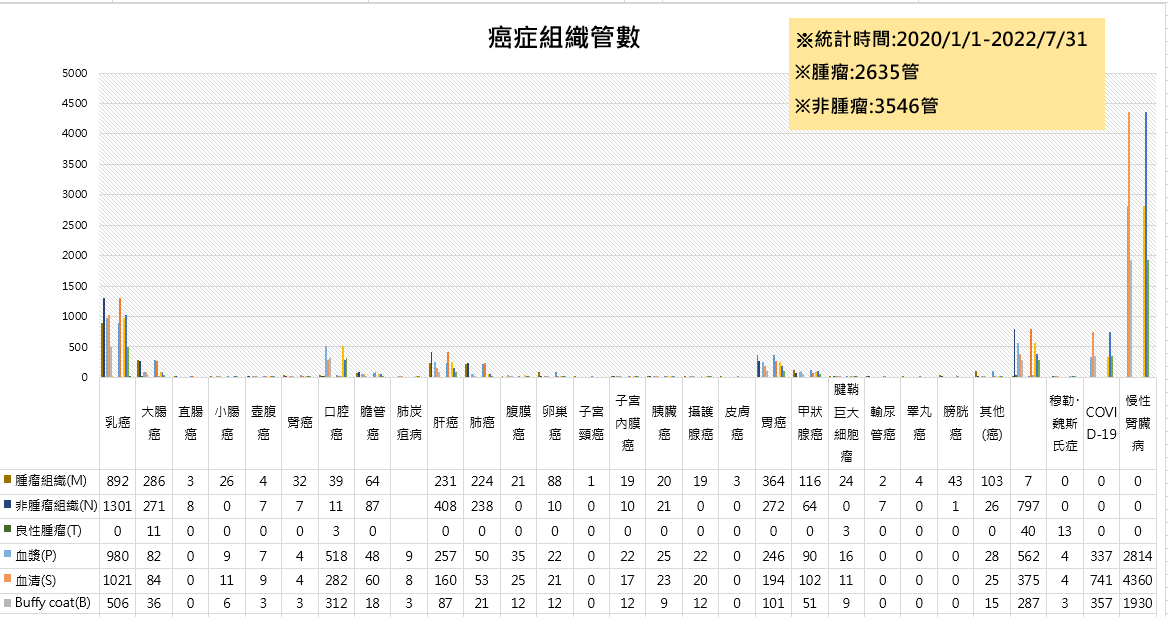Click the 797 cell in the 非腫瘤組織 row
The width and height of the screenshot is (1168, 617).
pos(1028,506)
